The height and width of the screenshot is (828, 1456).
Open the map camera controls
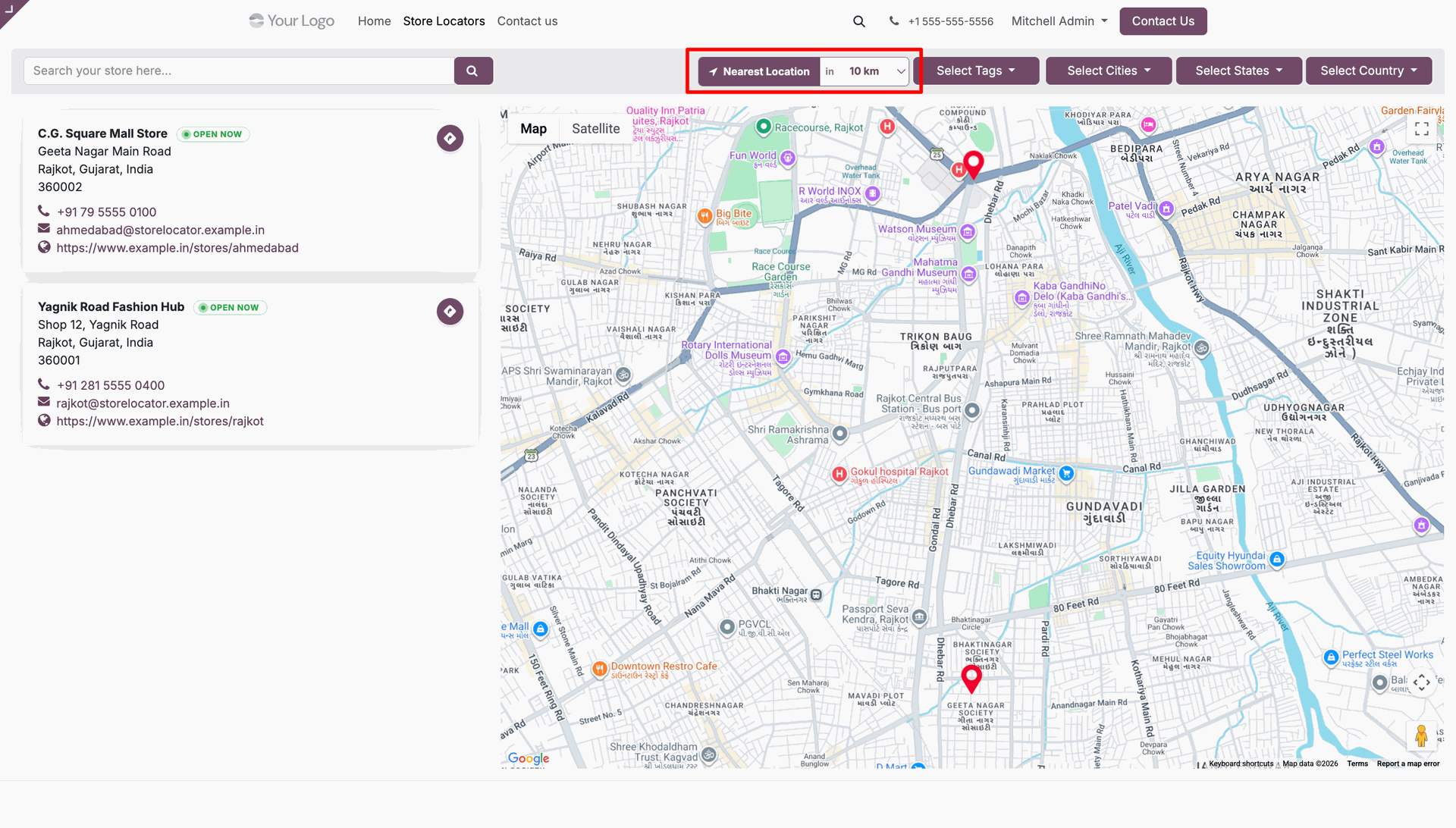pos(1422,682)
